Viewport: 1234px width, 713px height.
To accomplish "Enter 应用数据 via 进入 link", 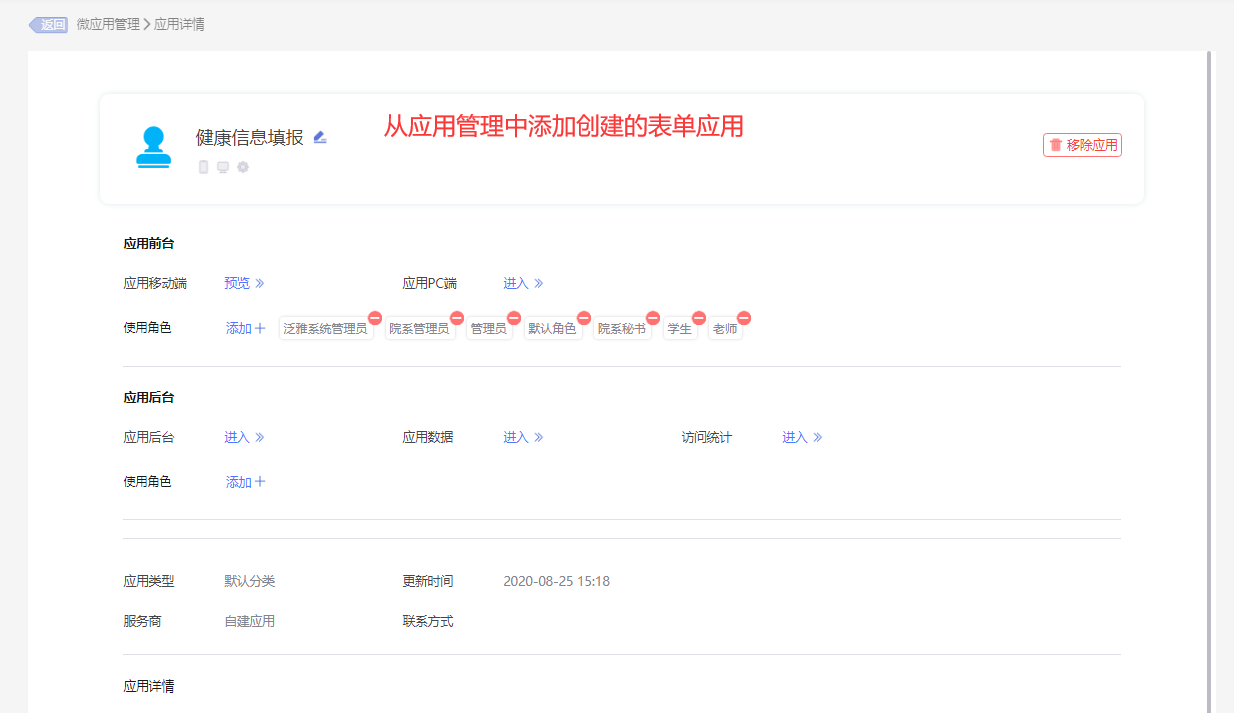I will [x=523, y=437].
